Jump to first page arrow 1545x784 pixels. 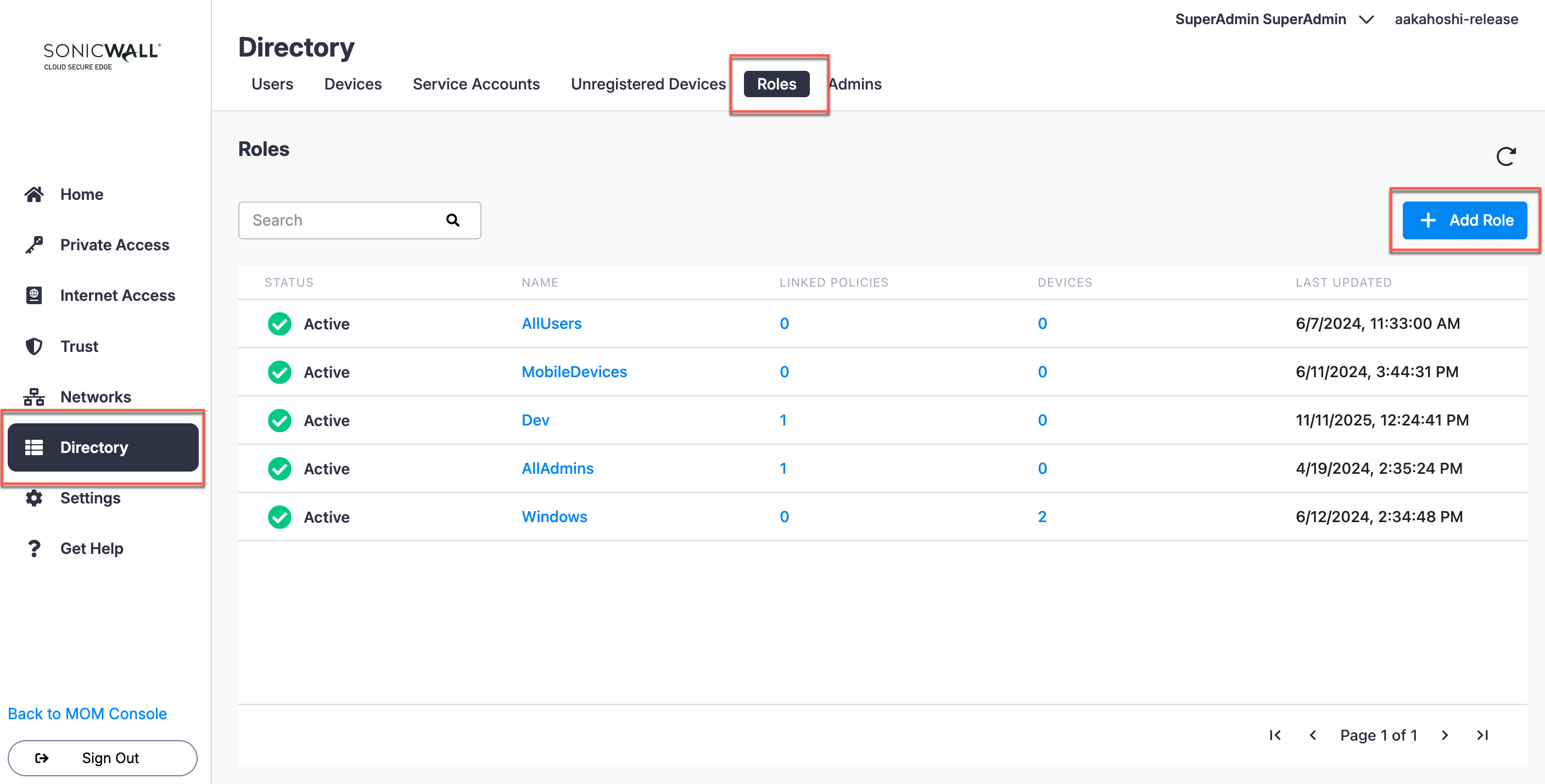[1275, 735]
